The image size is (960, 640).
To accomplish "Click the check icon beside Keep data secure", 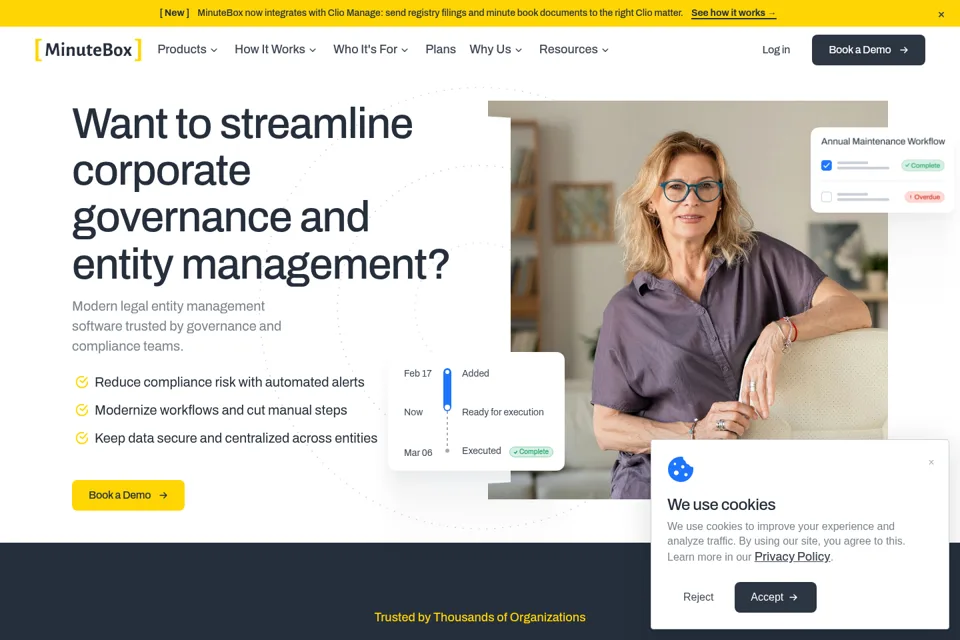I will coord(81,438).
